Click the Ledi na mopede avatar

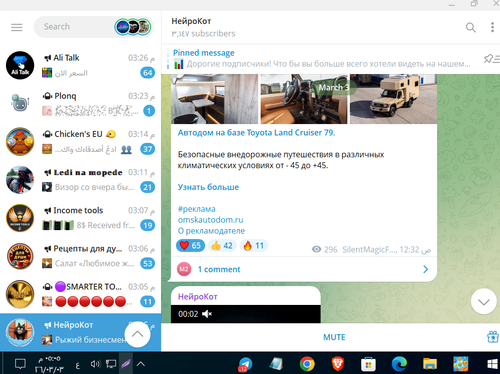20,180
